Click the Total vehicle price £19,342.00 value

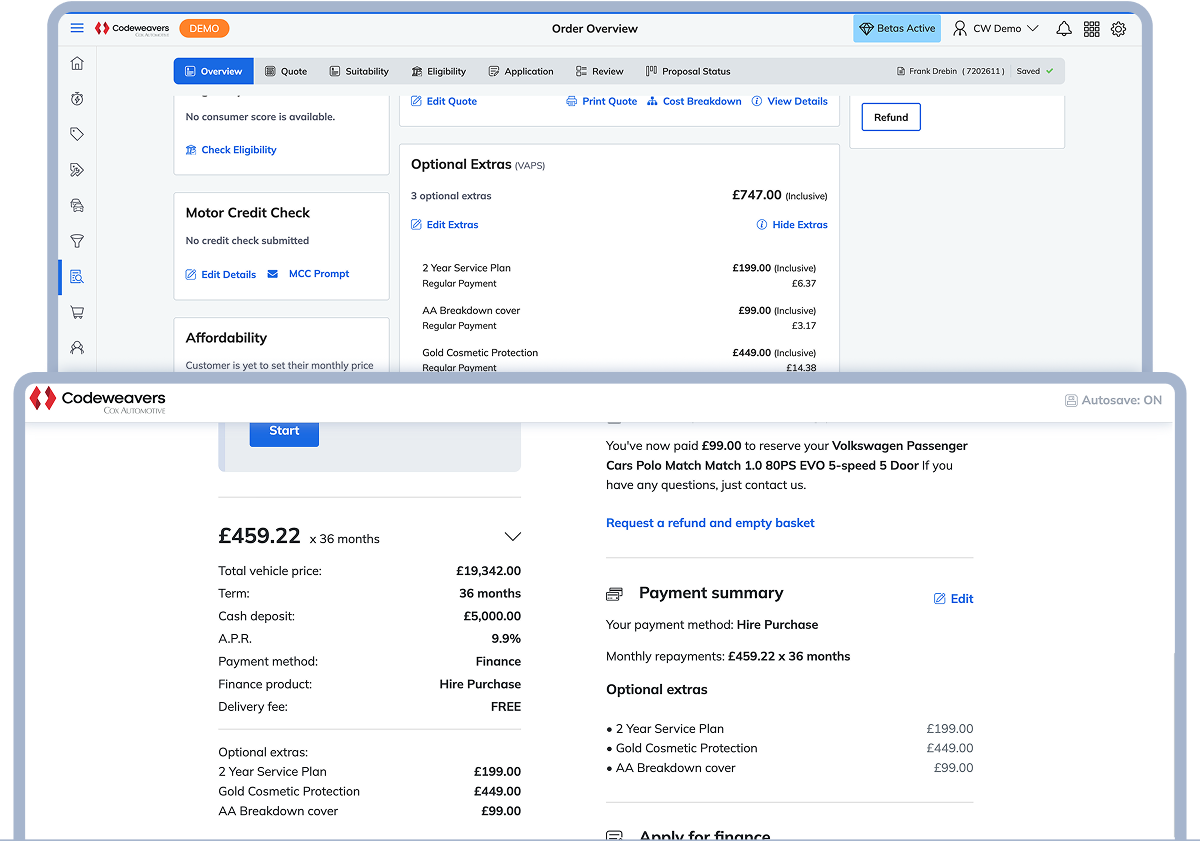pyautogui.click(x=489, y=571)
